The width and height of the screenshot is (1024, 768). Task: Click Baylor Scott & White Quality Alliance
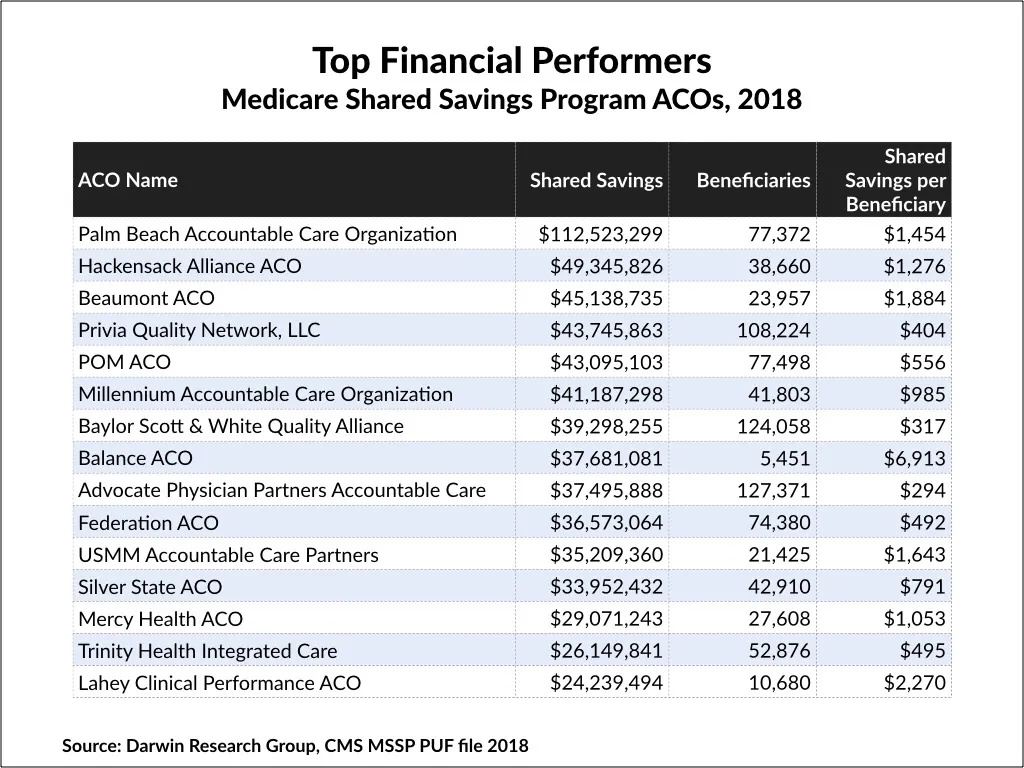(241, 426)
